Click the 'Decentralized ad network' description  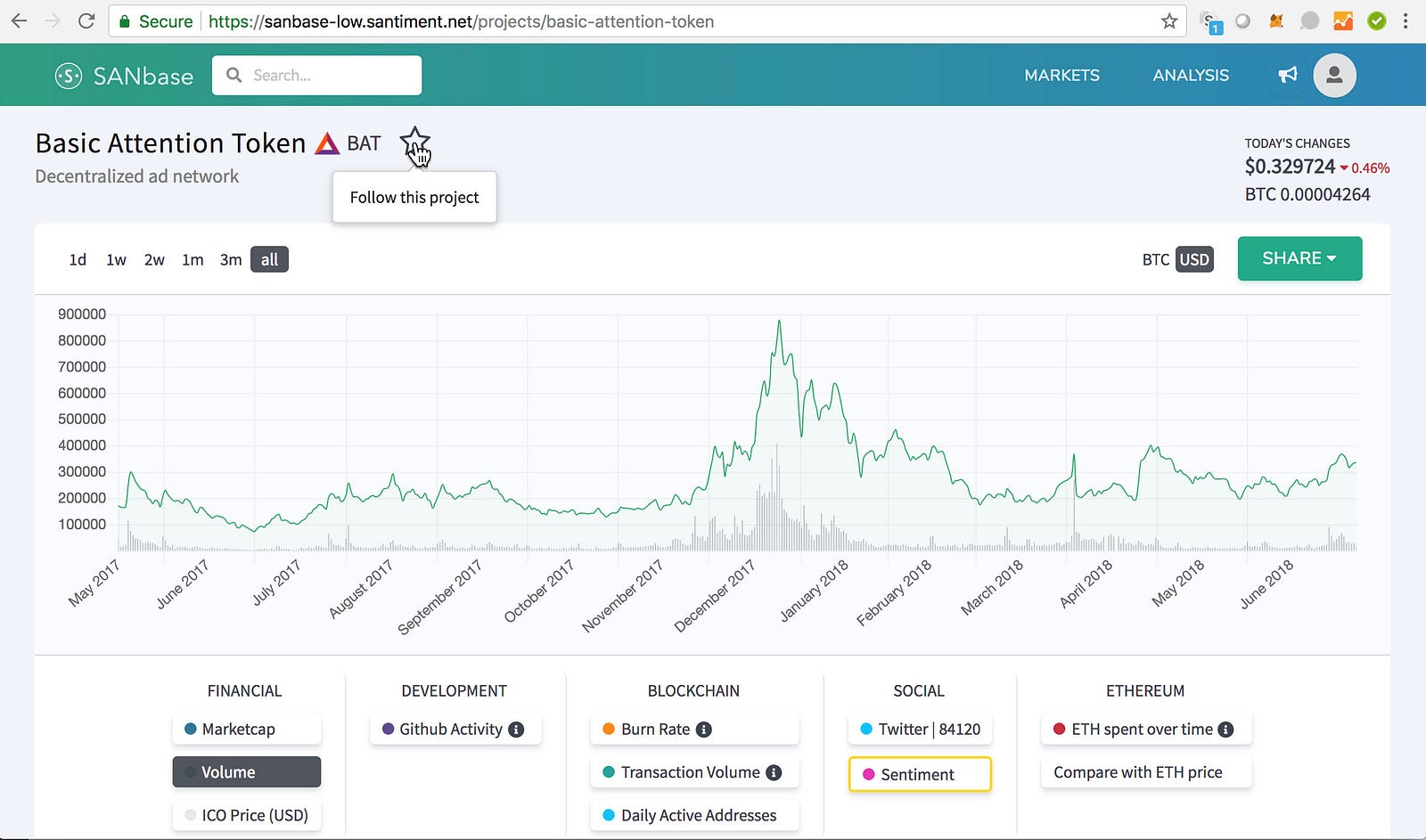point(137,176)
